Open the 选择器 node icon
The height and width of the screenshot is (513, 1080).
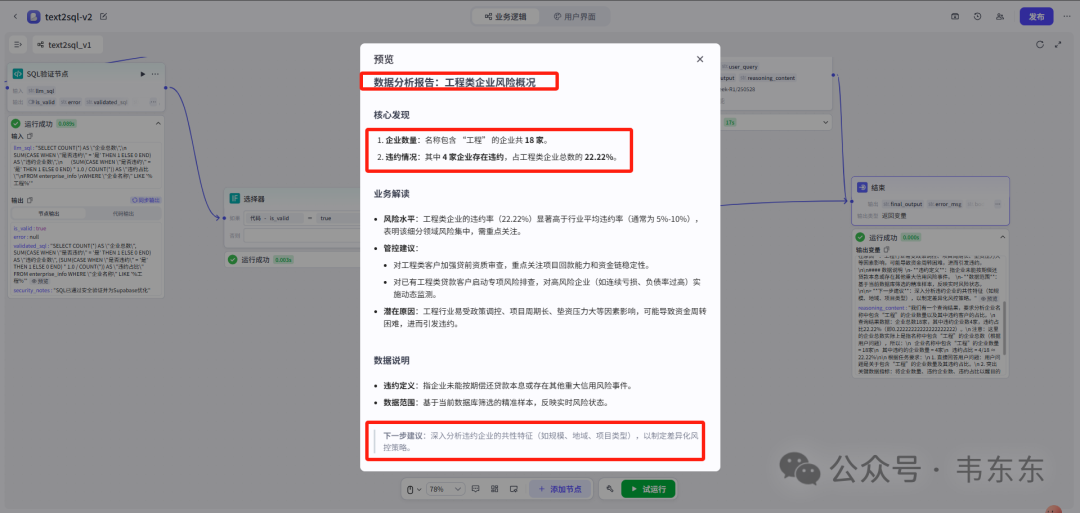234,198
